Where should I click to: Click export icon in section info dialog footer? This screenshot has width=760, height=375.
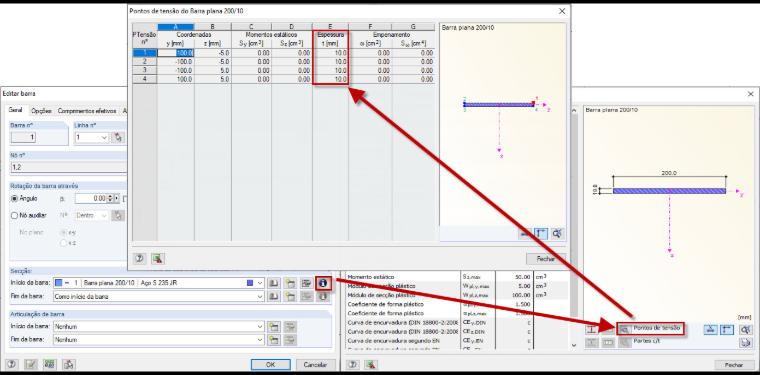[x=371, y=365]
